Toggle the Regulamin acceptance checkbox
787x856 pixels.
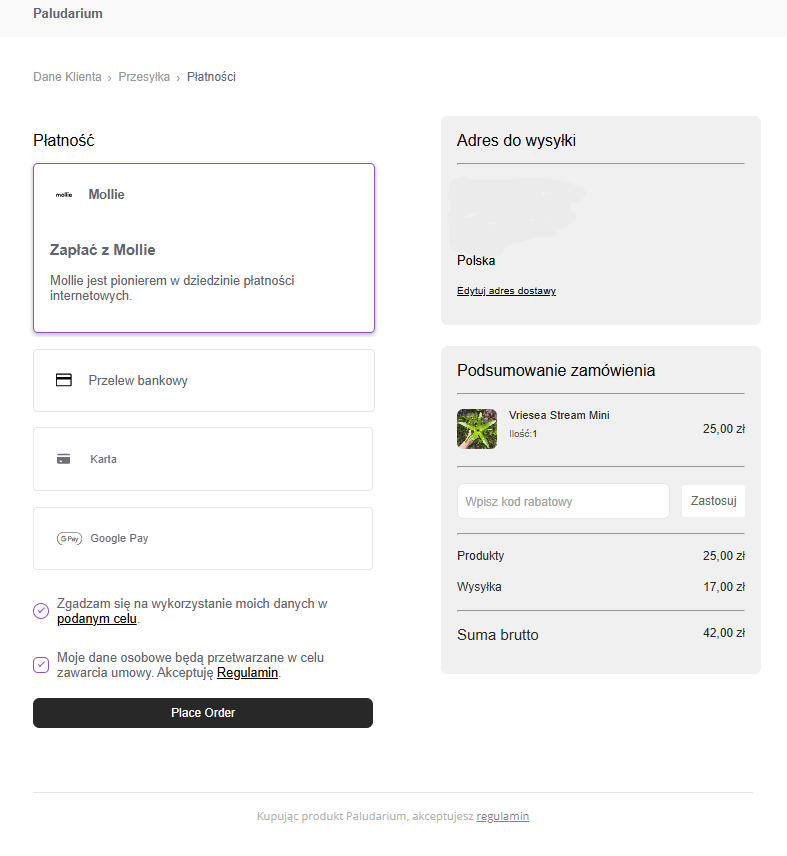(41, 665)
